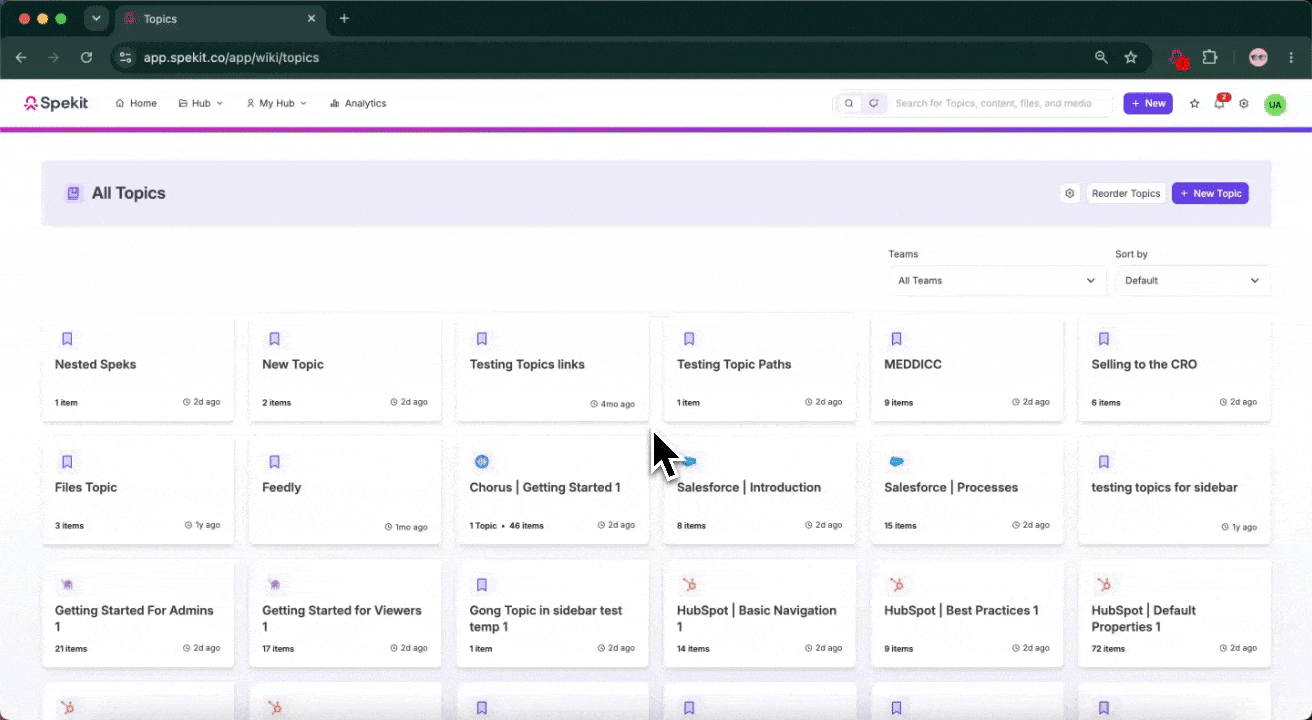Click "72 items" on HubSpot | Default Properties 1
Screen dimensions: 1312x720
click(1108, 648)
